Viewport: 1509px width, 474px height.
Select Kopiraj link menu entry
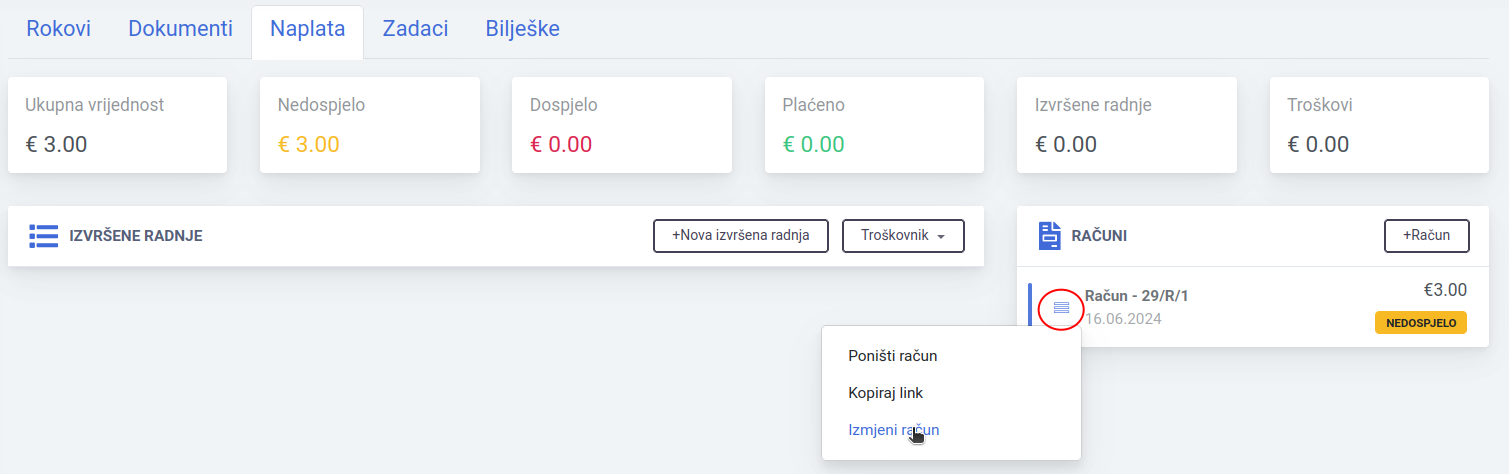click(x=885, y=393)
